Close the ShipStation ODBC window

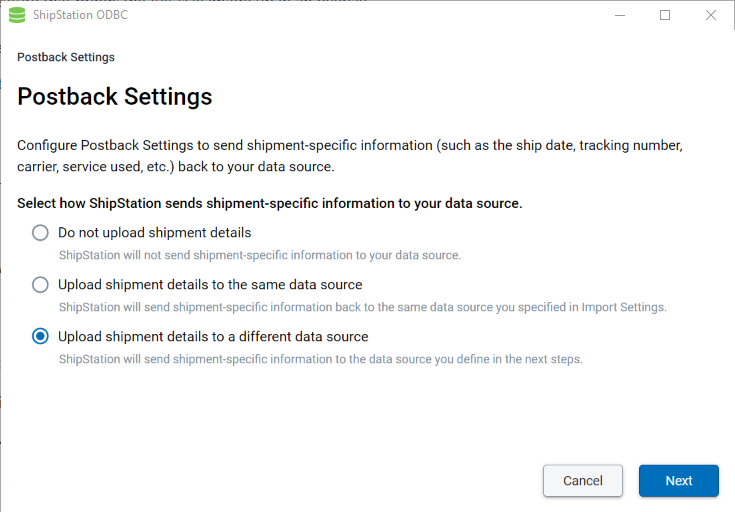point(711,15)
